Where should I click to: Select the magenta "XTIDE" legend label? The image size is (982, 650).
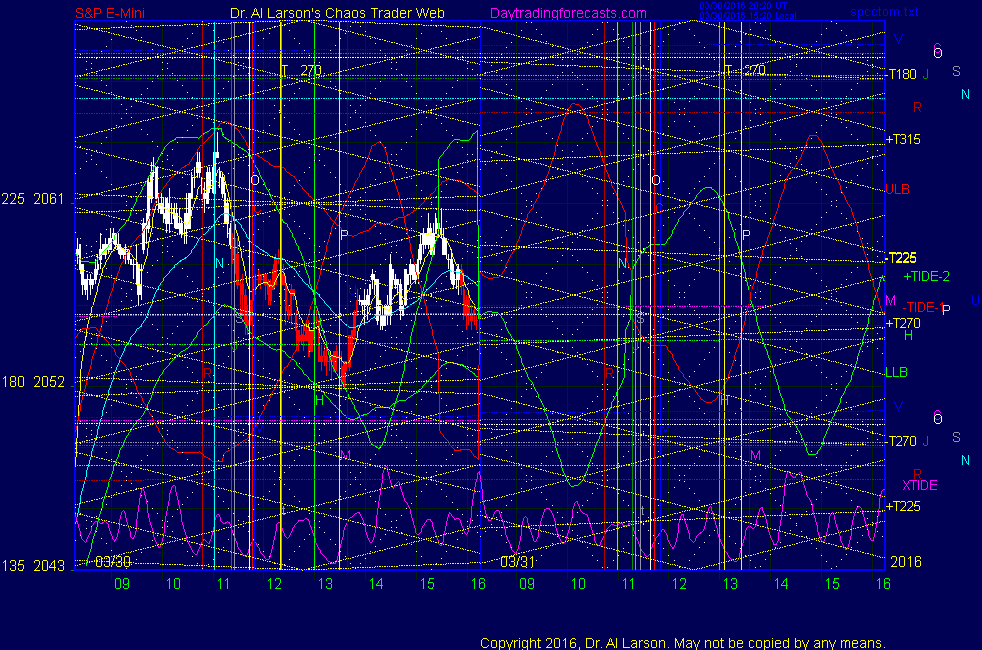(919, 485)
